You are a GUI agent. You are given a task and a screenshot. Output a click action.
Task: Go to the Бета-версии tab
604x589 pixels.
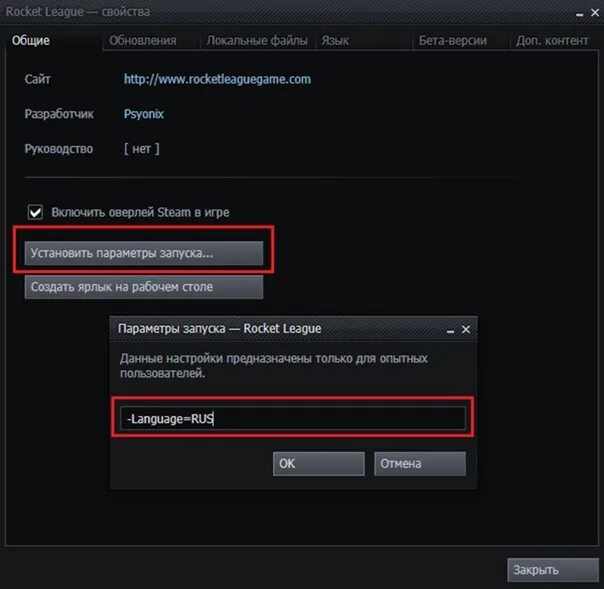[x=453, y=40]
